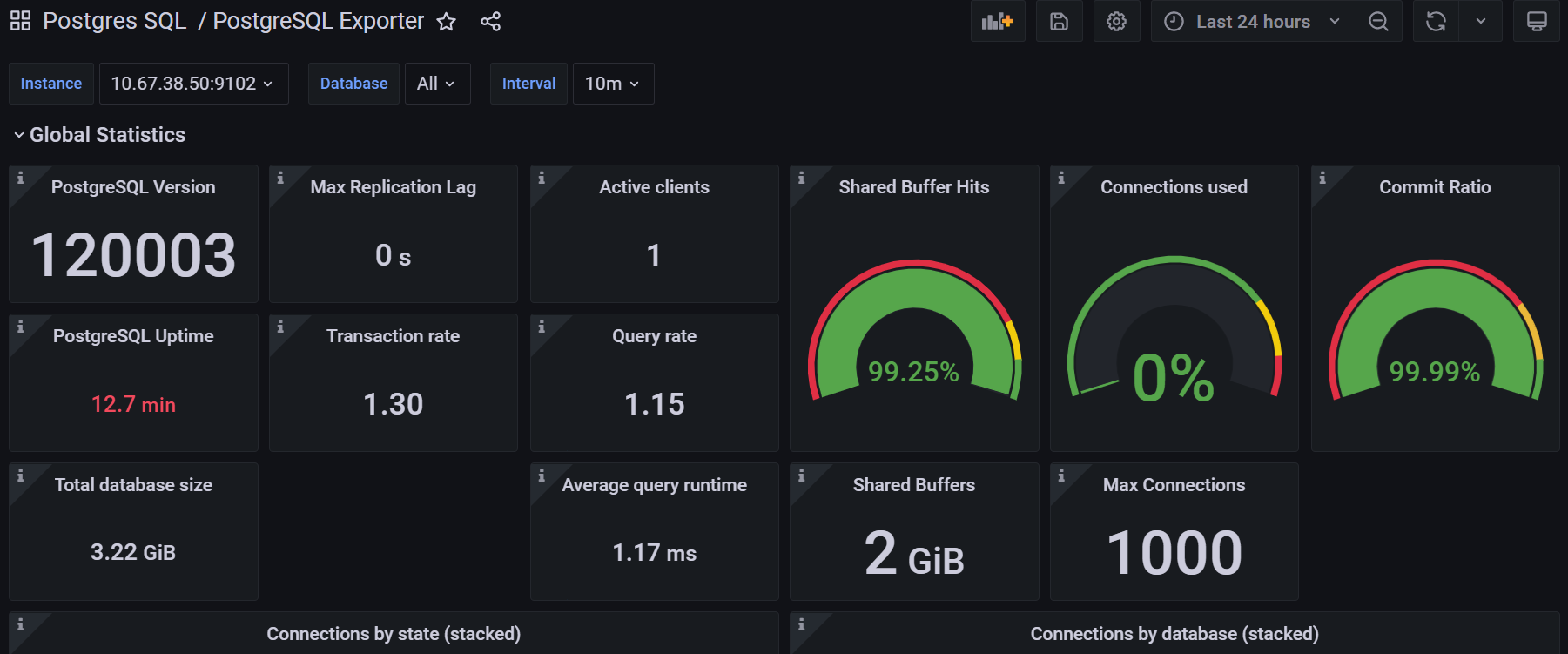Open dashboard settings gear

[x=1116, y=22]
